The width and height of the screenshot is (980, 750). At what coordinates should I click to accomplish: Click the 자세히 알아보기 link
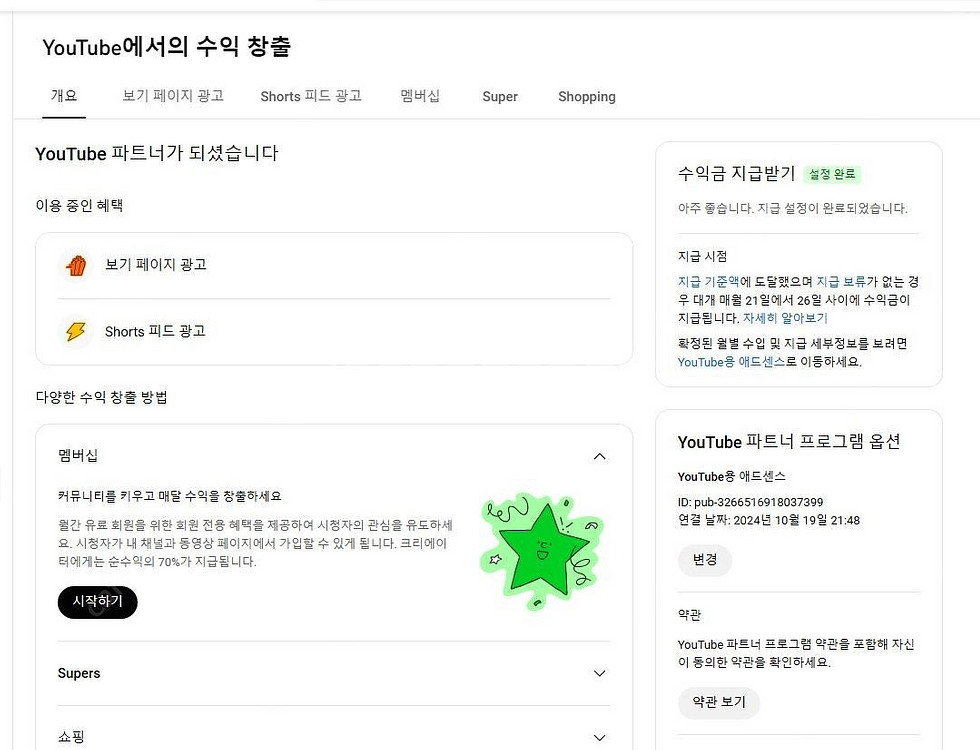click(785, 318)
